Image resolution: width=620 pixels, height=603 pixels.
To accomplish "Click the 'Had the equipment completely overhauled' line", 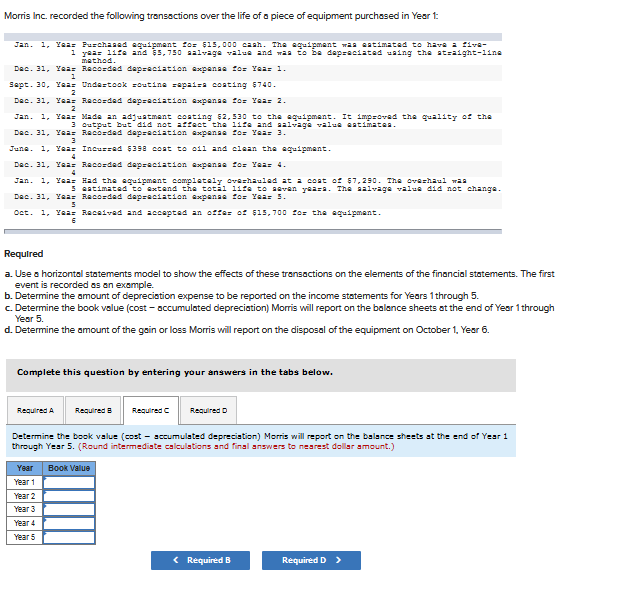I will pos(292,185).
